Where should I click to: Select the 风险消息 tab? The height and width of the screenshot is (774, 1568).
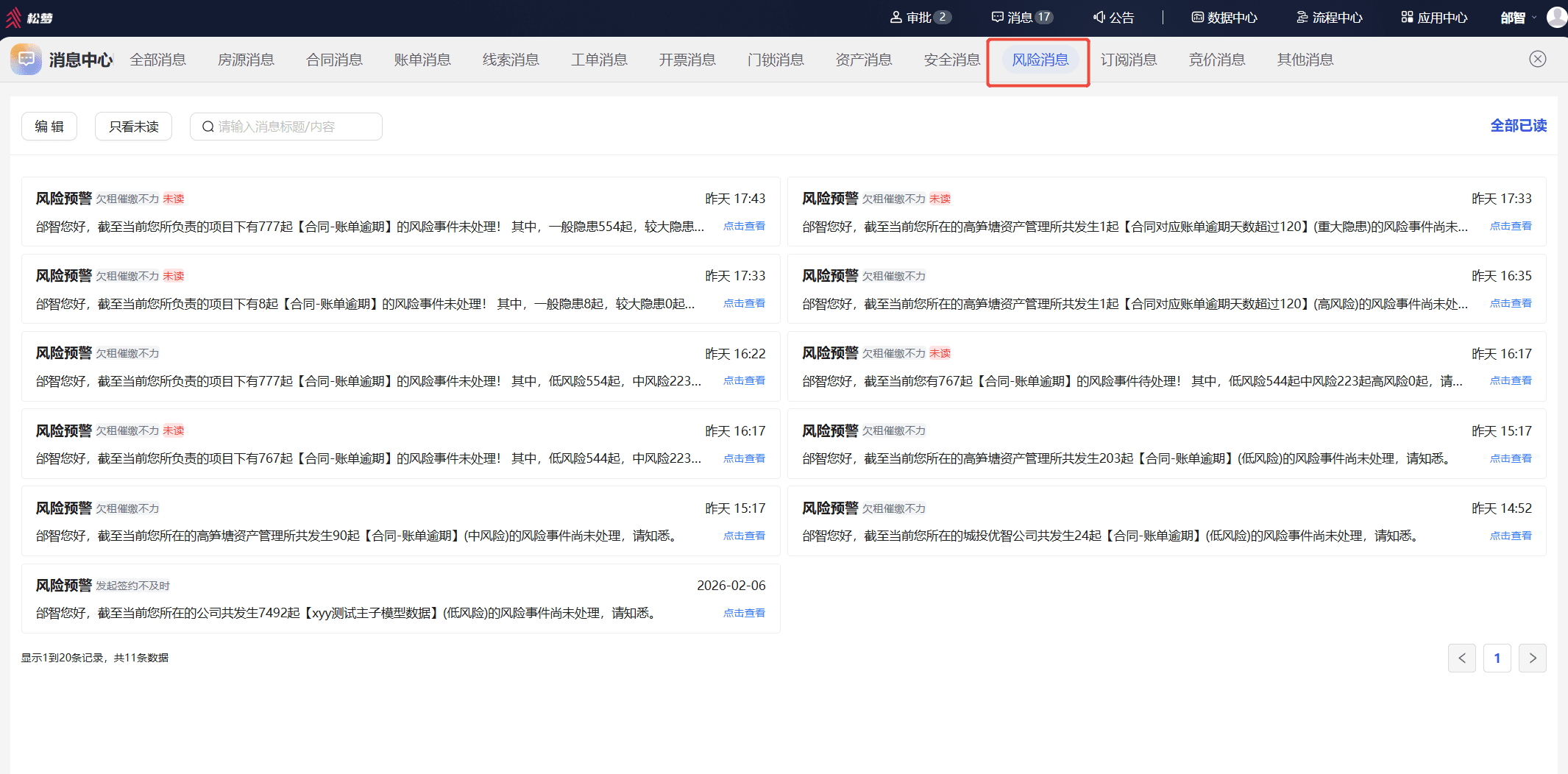pos(1040,60)
